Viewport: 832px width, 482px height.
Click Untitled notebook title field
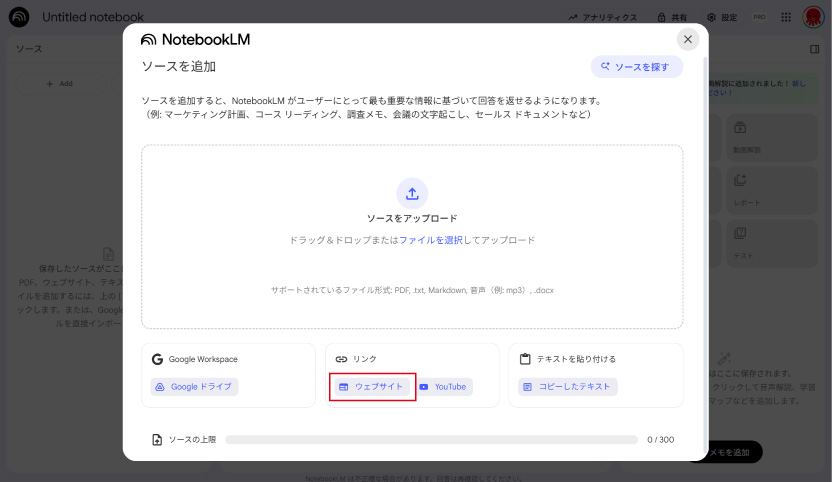coord(93,17)
